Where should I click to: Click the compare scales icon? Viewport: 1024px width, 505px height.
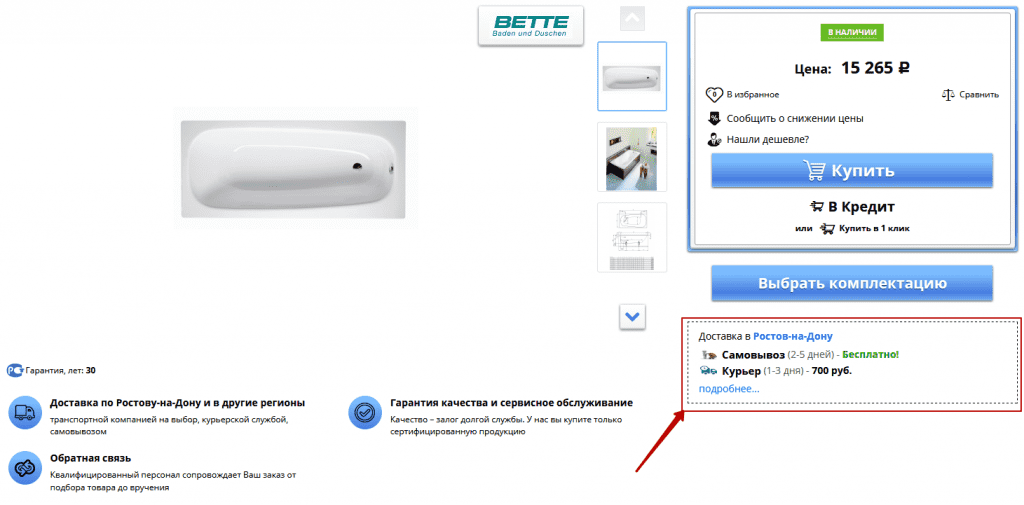948,95
